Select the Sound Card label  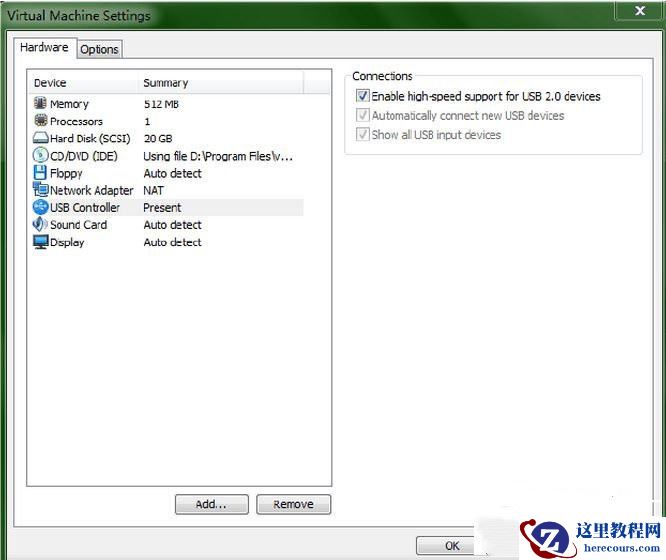pos(78,225)
